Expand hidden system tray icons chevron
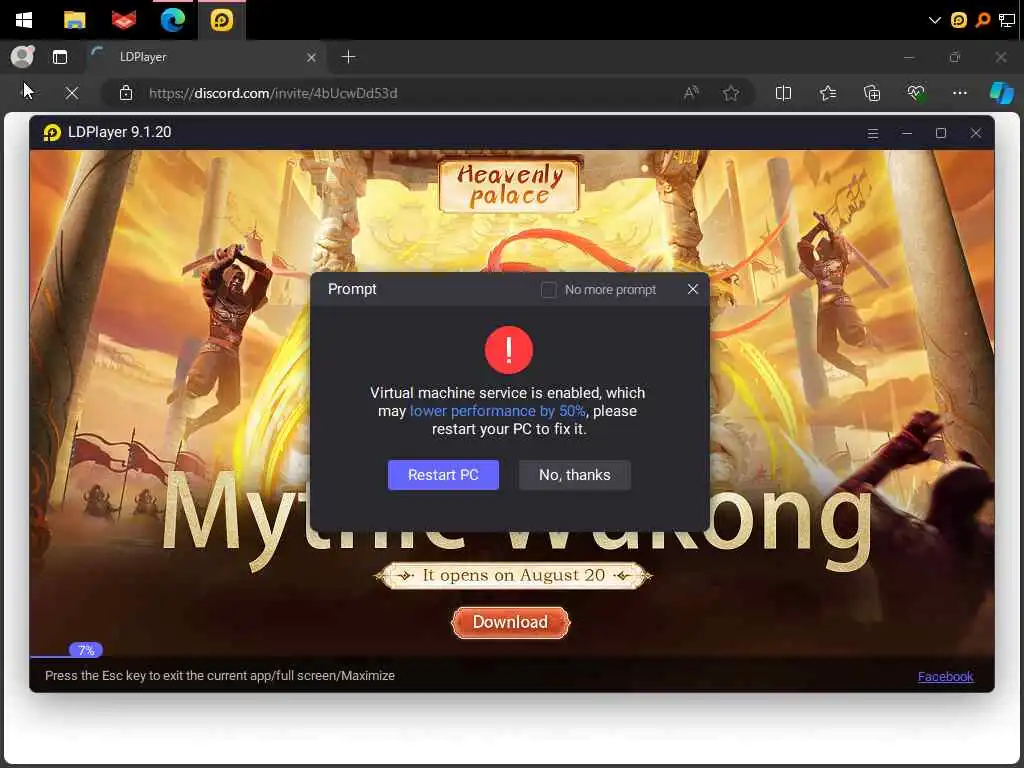This screenshot has height=768, width=1024. (935, 20)
